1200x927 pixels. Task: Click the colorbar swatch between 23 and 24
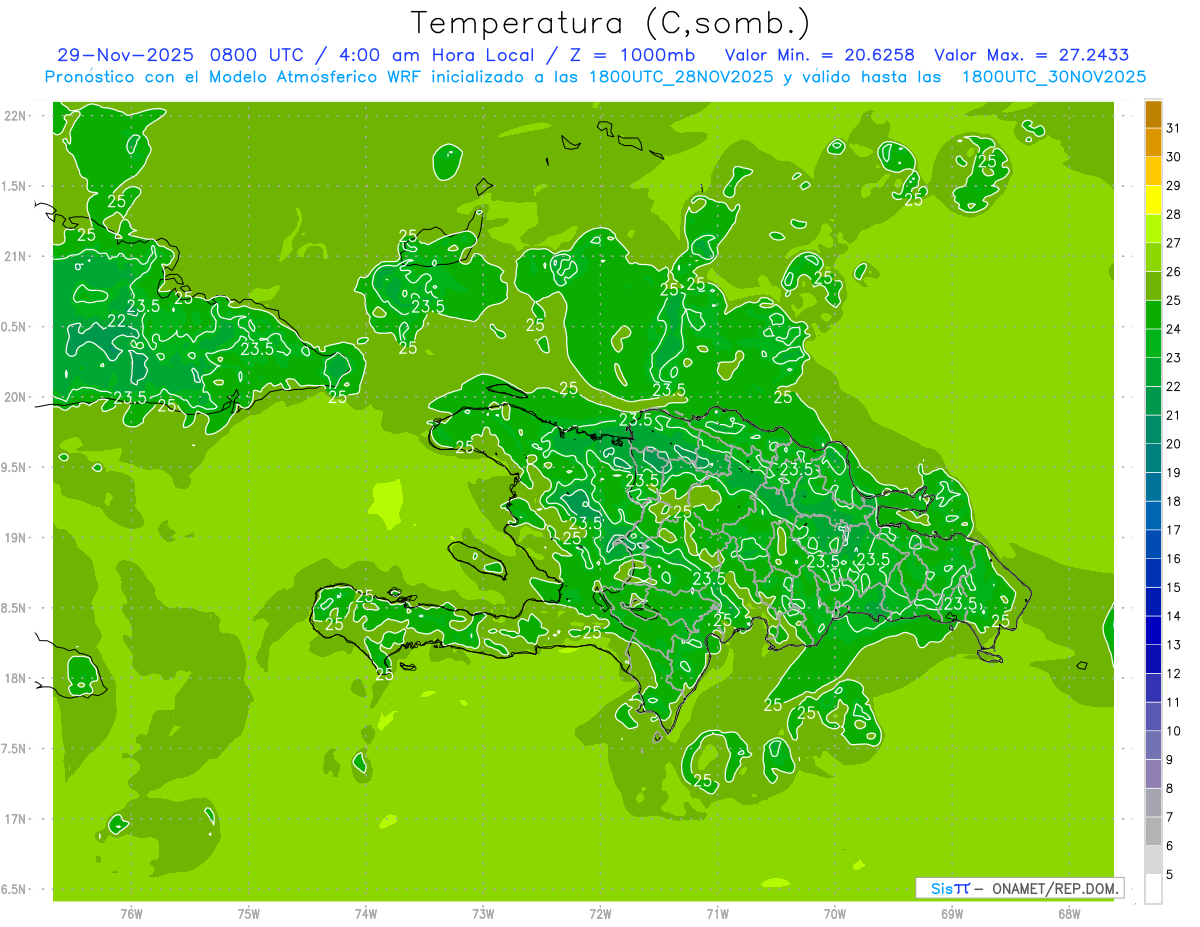[1153, 344]
